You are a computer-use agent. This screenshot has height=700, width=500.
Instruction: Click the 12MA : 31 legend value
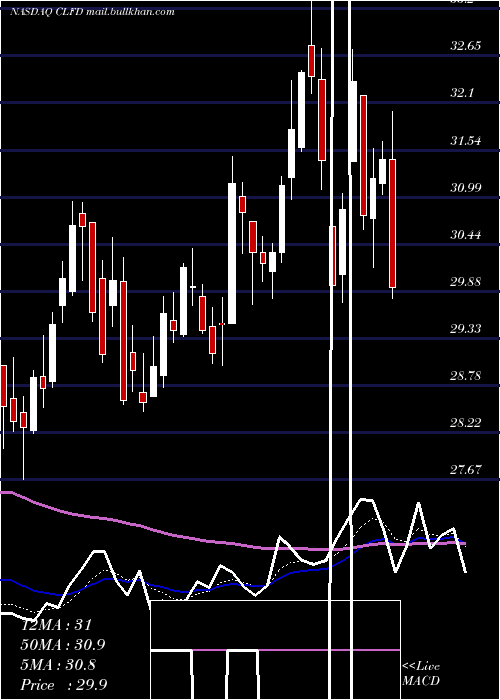[x=56, y=625]
